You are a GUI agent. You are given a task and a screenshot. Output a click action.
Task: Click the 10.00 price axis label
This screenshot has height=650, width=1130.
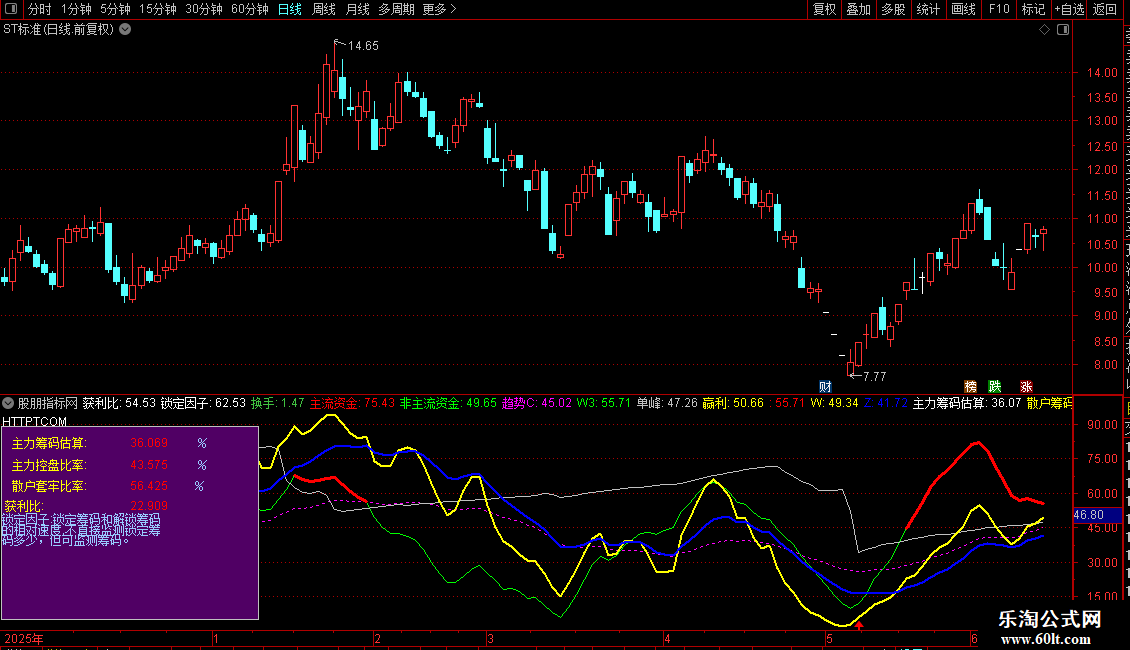coord(1102,267)
